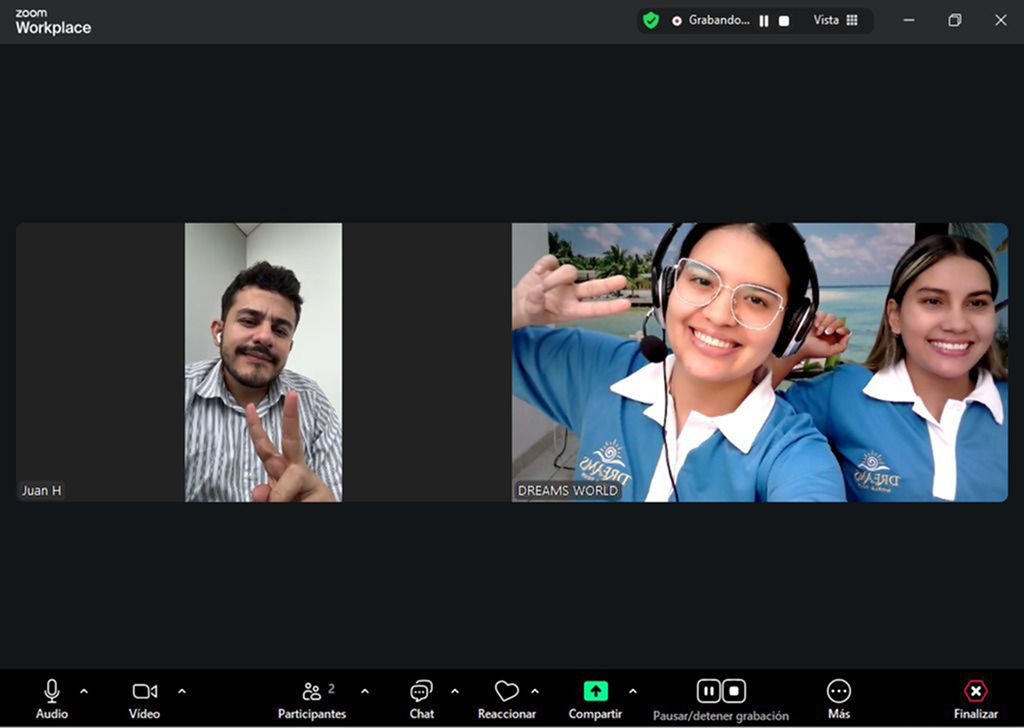Pause recording from the top bar

(x=764, y=21)
